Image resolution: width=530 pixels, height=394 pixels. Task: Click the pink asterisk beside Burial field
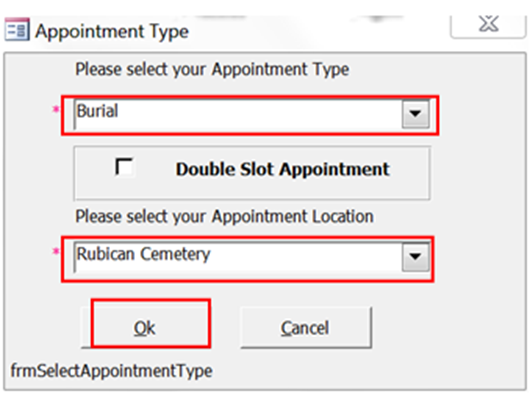pyautogui.click(x=55, y=109)
